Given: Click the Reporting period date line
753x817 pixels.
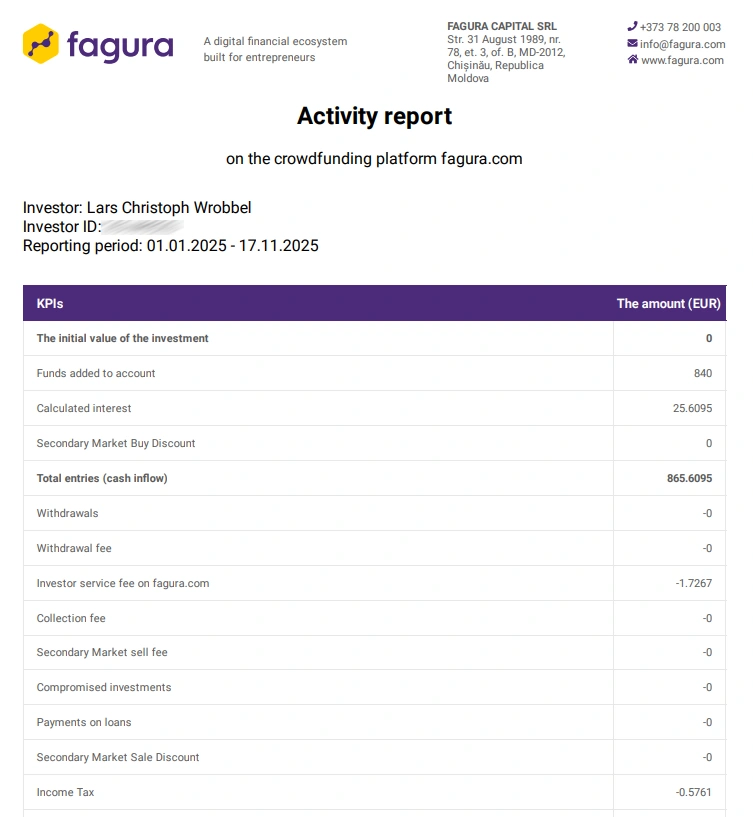Looking at the screenshot, I should 171,246.
